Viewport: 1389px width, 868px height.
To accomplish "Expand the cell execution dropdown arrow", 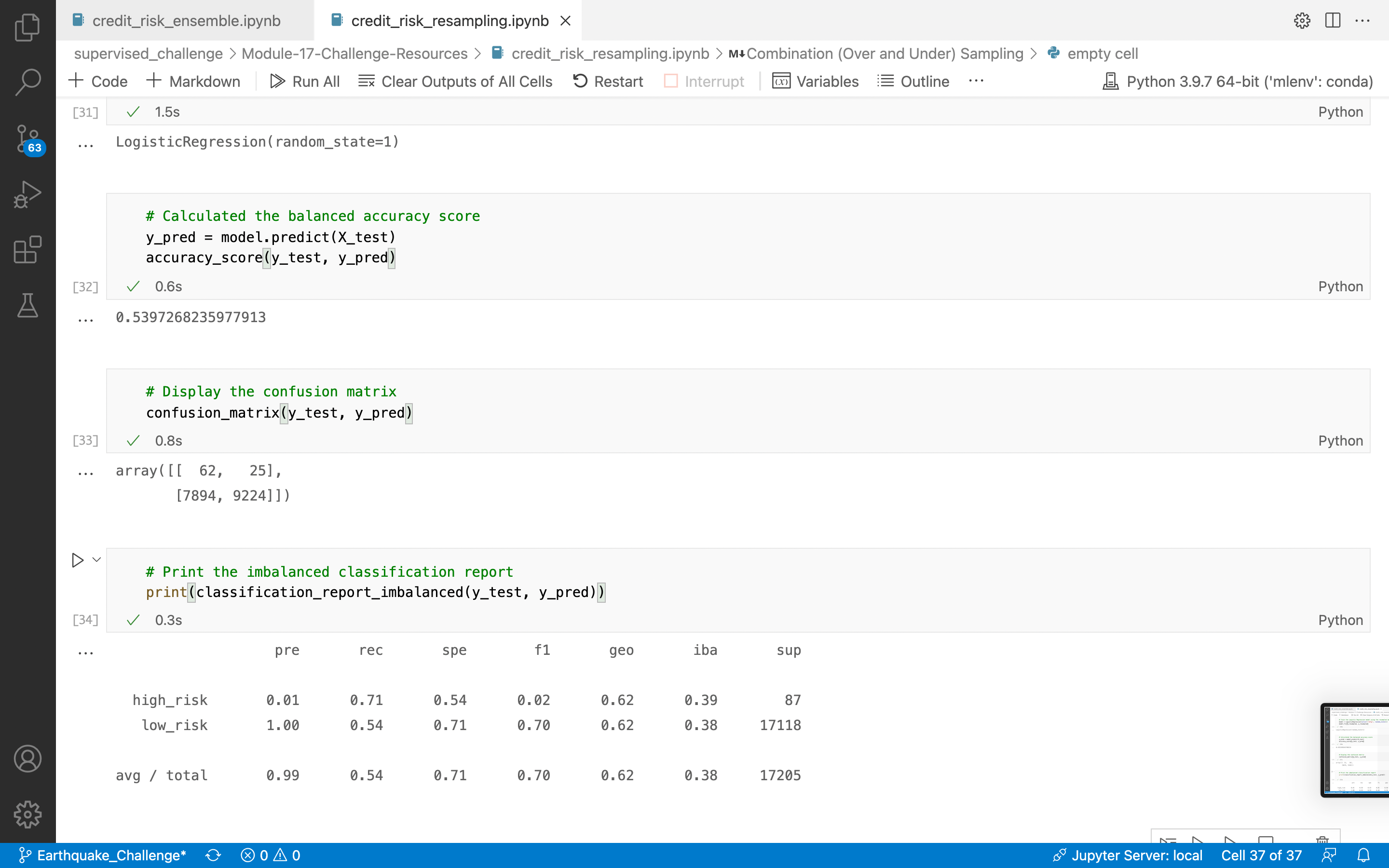I will click(x=96, y=560).
